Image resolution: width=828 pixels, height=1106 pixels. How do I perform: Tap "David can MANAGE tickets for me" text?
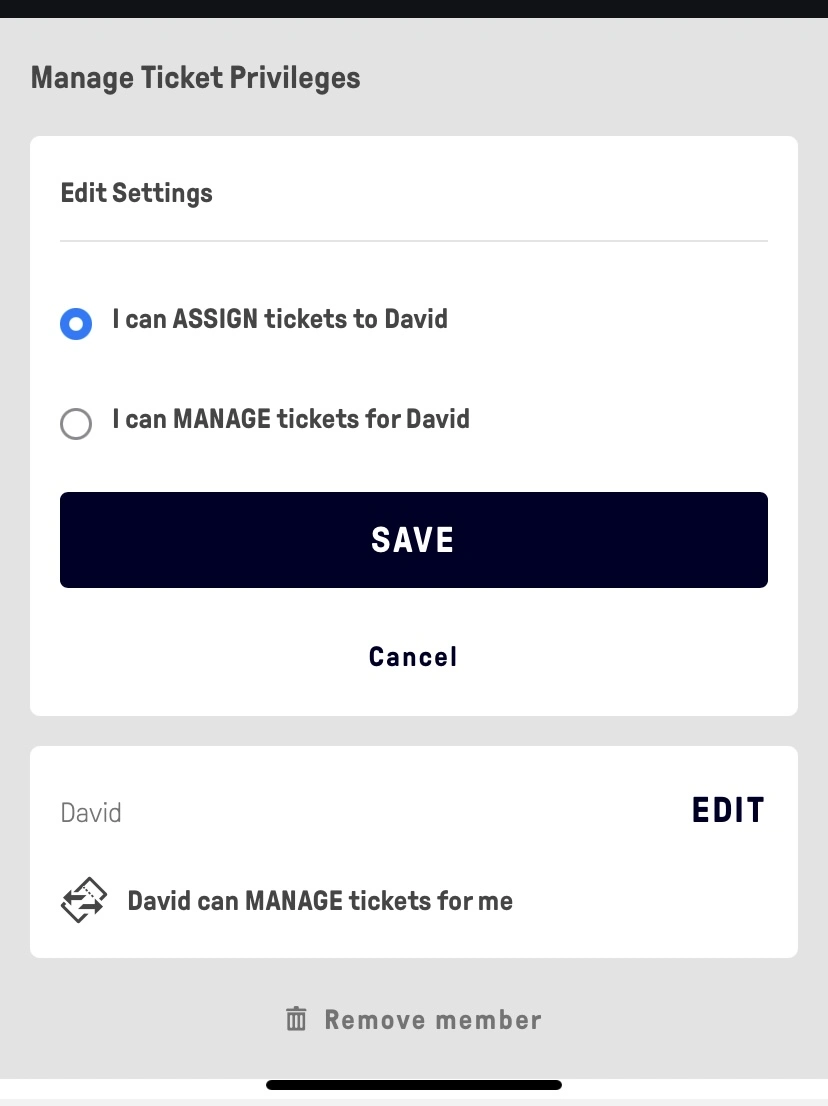(320, 901)
